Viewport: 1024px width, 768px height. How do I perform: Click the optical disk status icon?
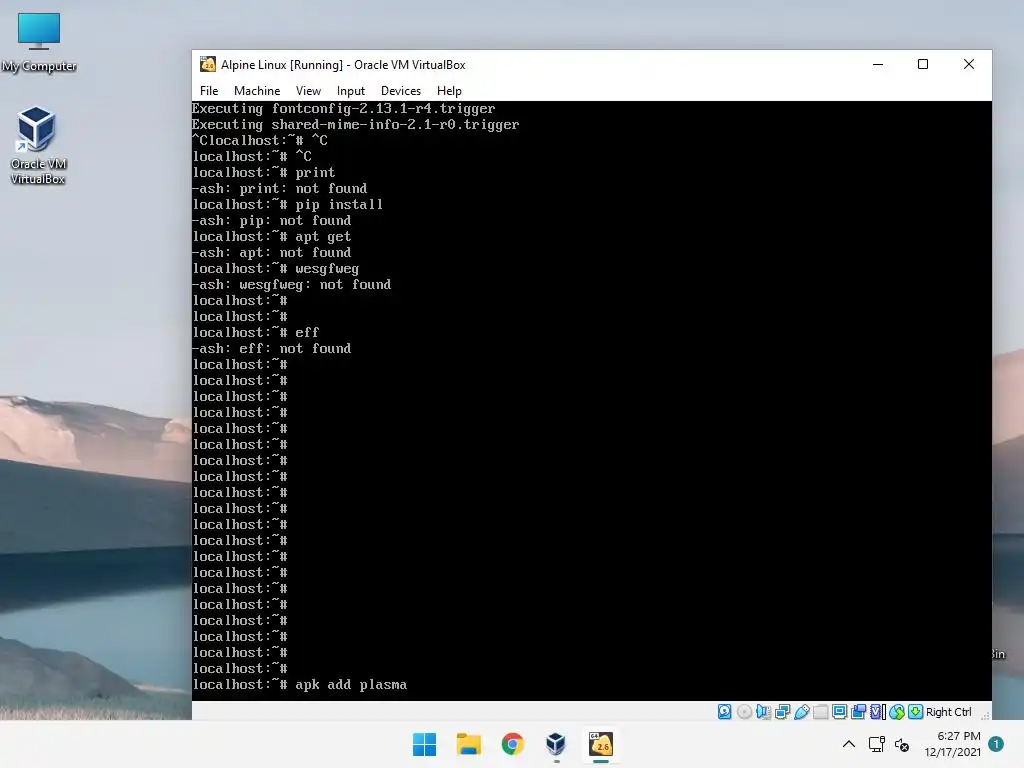[744, 712]
